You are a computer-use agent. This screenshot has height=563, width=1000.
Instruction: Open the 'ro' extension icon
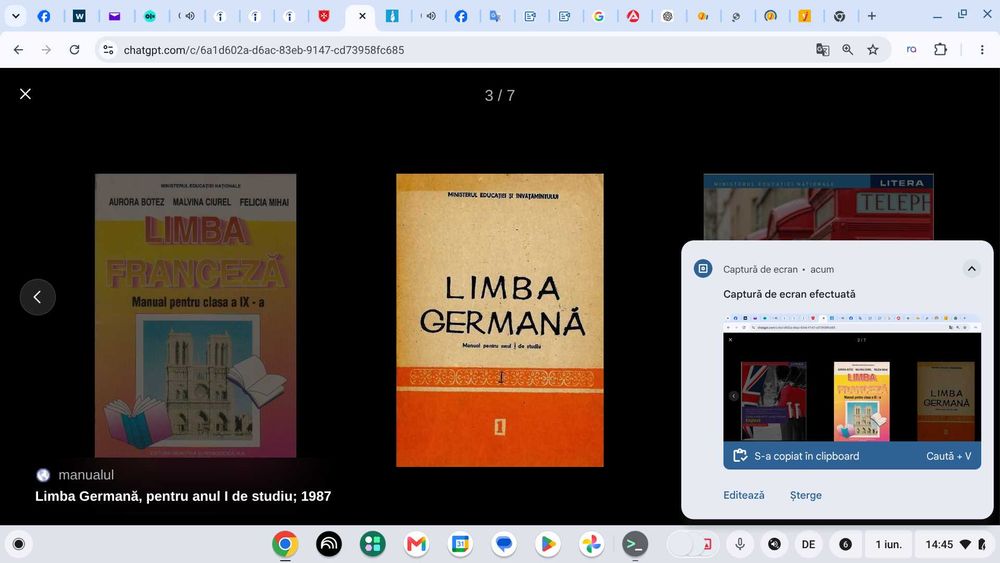tap(911, 50)
